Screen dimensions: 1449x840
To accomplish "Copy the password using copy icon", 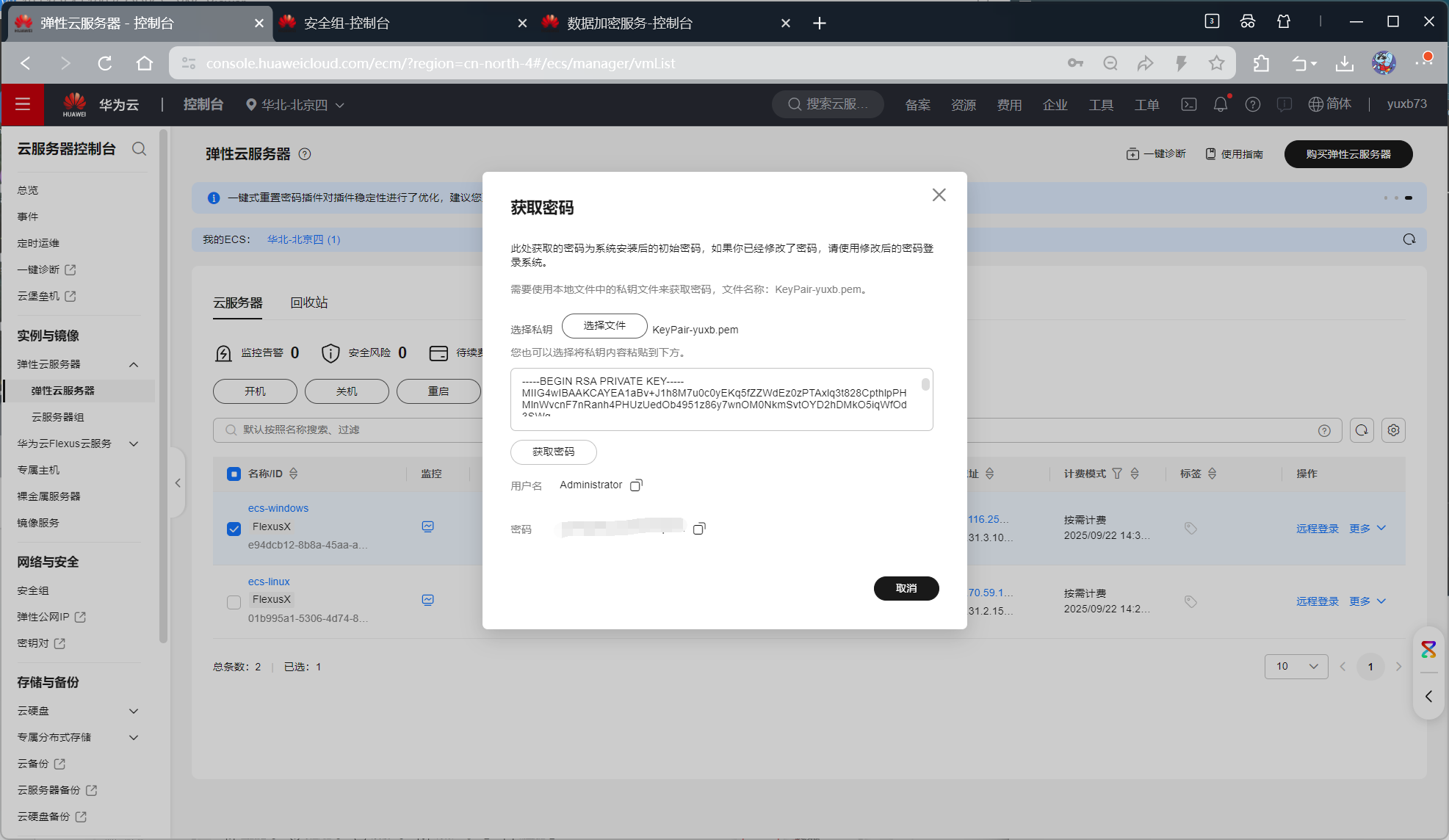I will pos(699,529).
